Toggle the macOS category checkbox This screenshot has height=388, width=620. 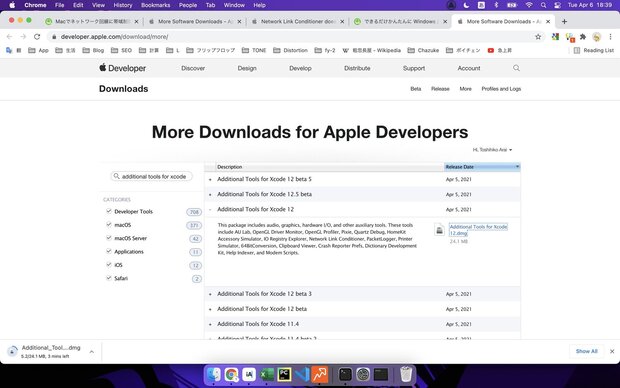109,225
